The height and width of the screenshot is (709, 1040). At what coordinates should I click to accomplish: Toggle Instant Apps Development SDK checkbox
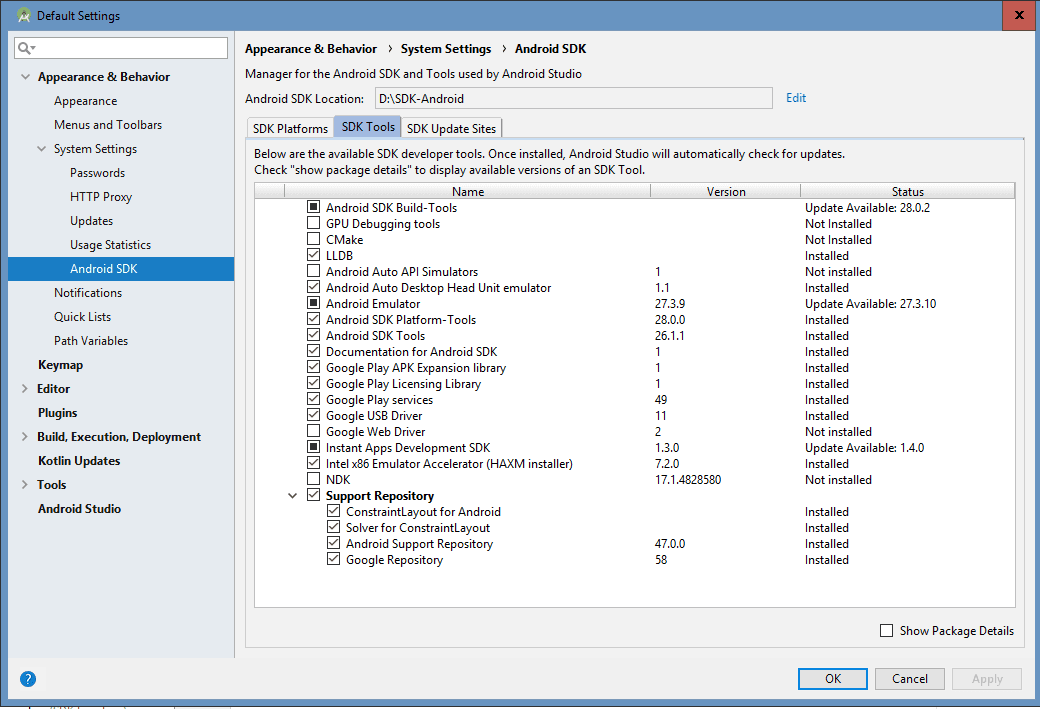tap(314, 447)
